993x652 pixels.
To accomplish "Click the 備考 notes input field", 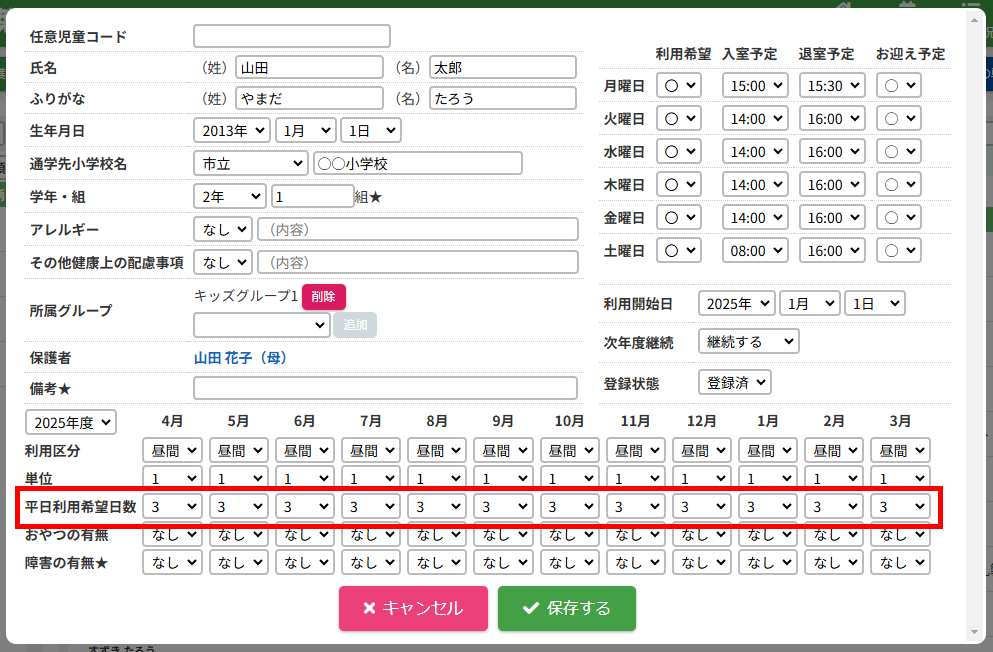I will pyautogui.click(x=385, y=388).
